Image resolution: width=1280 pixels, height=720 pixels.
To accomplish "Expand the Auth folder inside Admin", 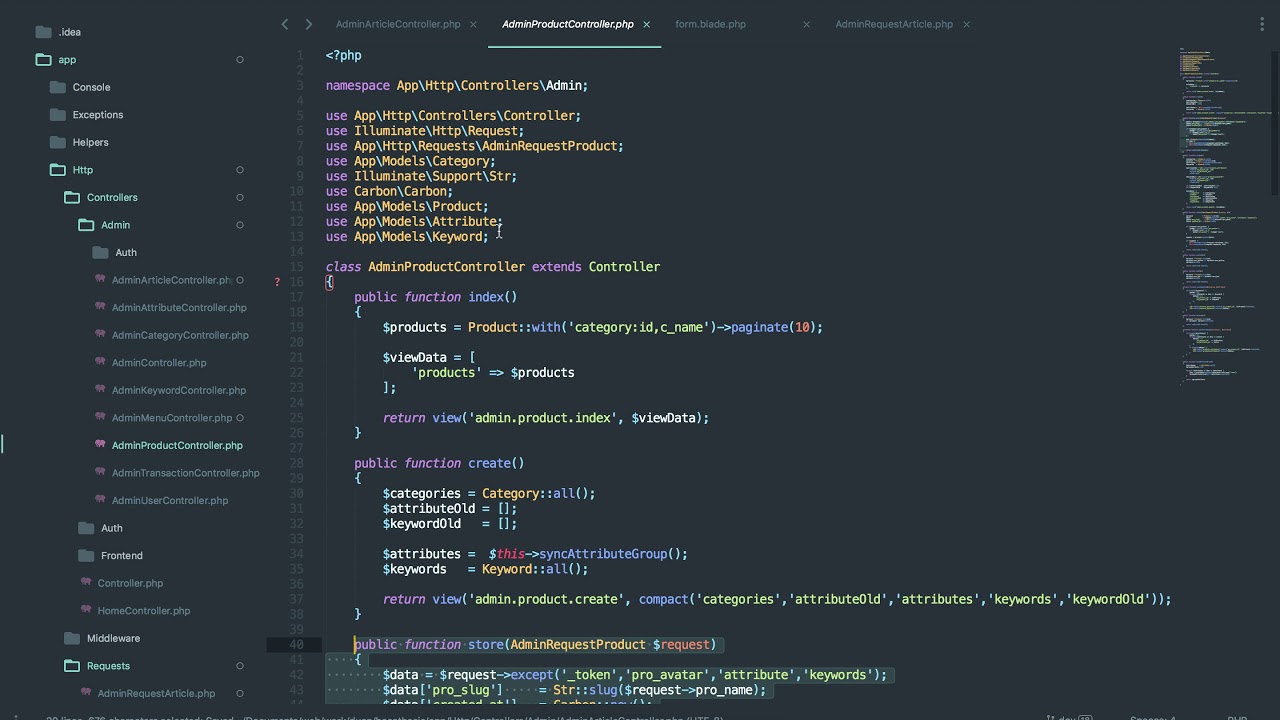I will (100, 252).
